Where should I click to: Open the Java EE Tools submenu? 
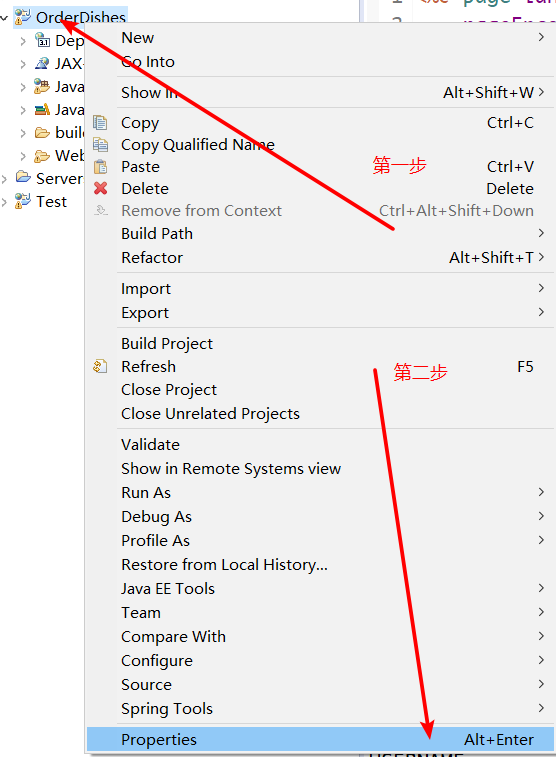coord(319,589)
